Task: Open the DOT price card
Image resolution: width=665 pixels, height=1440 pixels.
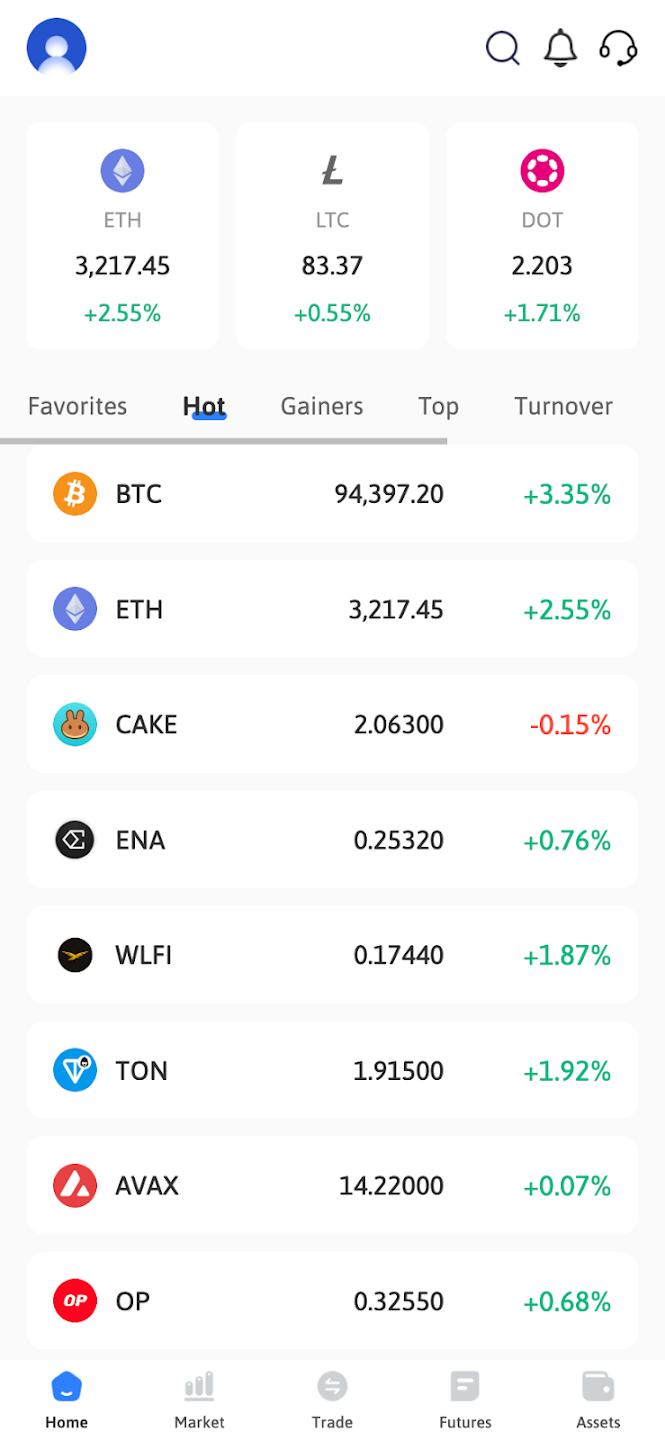Action: tap(542, 236)
